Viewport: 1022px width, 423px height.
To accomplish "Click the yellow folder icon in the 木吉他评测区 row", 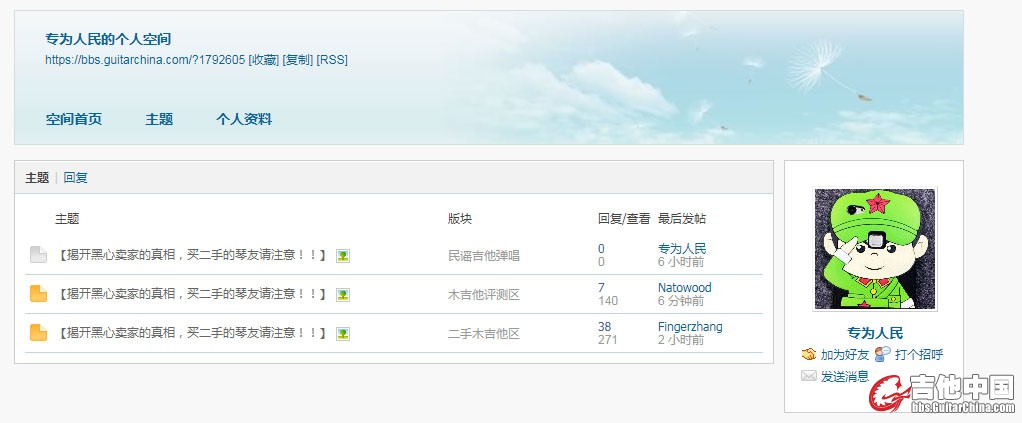I will pyautogui.click(x=38, y=294).
